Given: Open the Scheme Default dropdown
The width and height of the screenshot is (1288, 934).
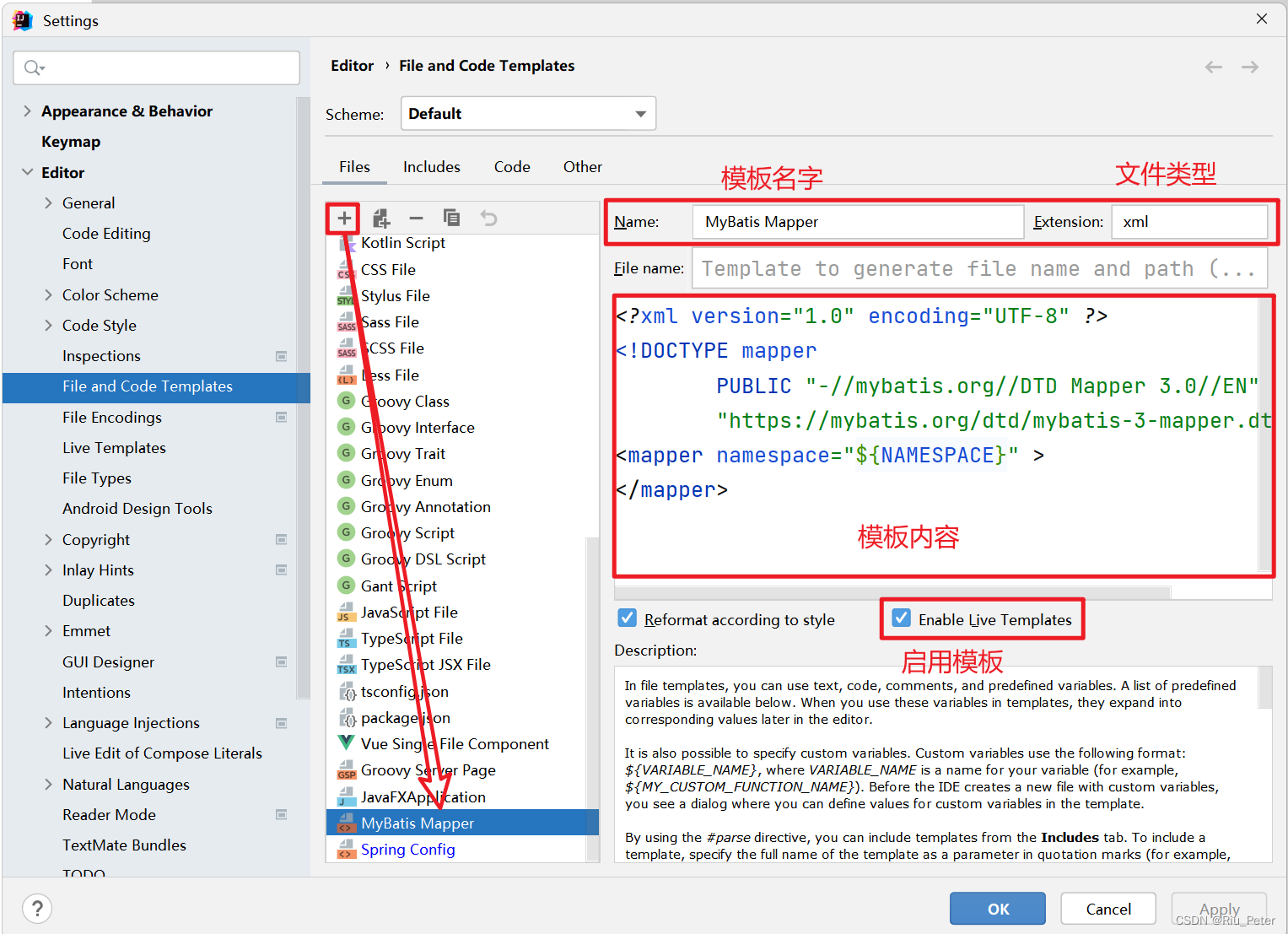Looking at the screenshot, I should (529, 114).
